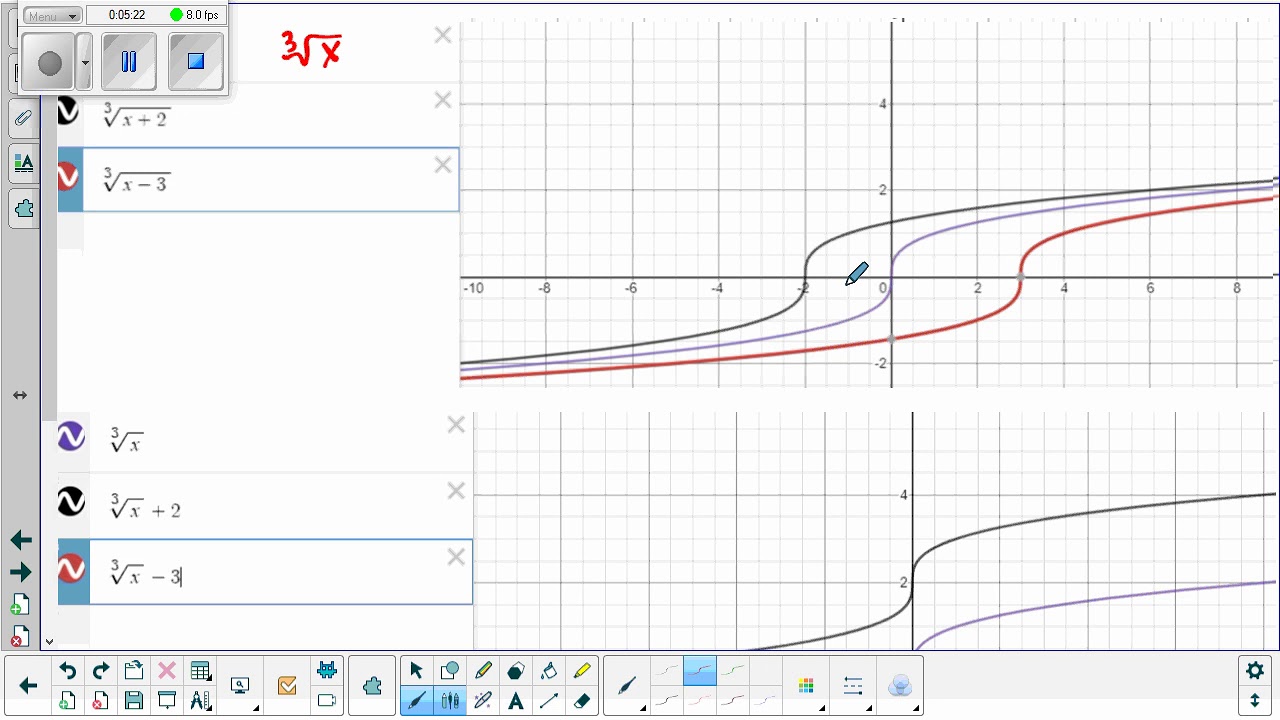Click into the ∛x − 3 expression field
The height and width of the screenshot is (720, 1280).
point(280,571)
